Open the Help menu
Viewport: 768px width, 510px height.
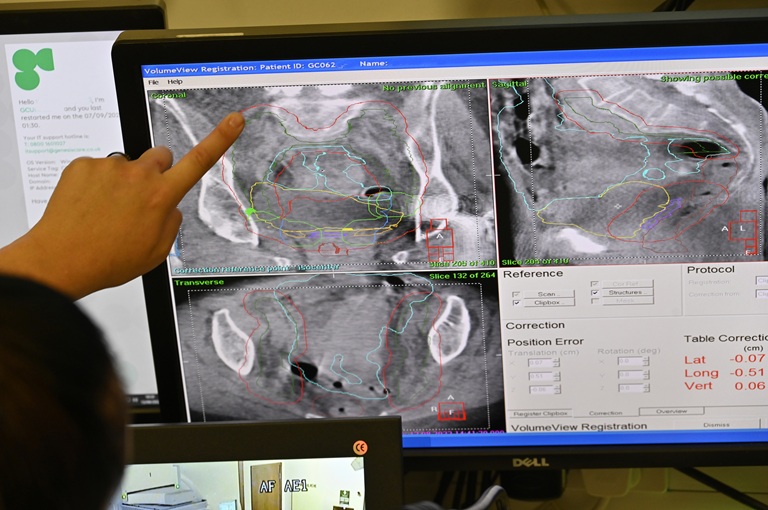[175, 82]
